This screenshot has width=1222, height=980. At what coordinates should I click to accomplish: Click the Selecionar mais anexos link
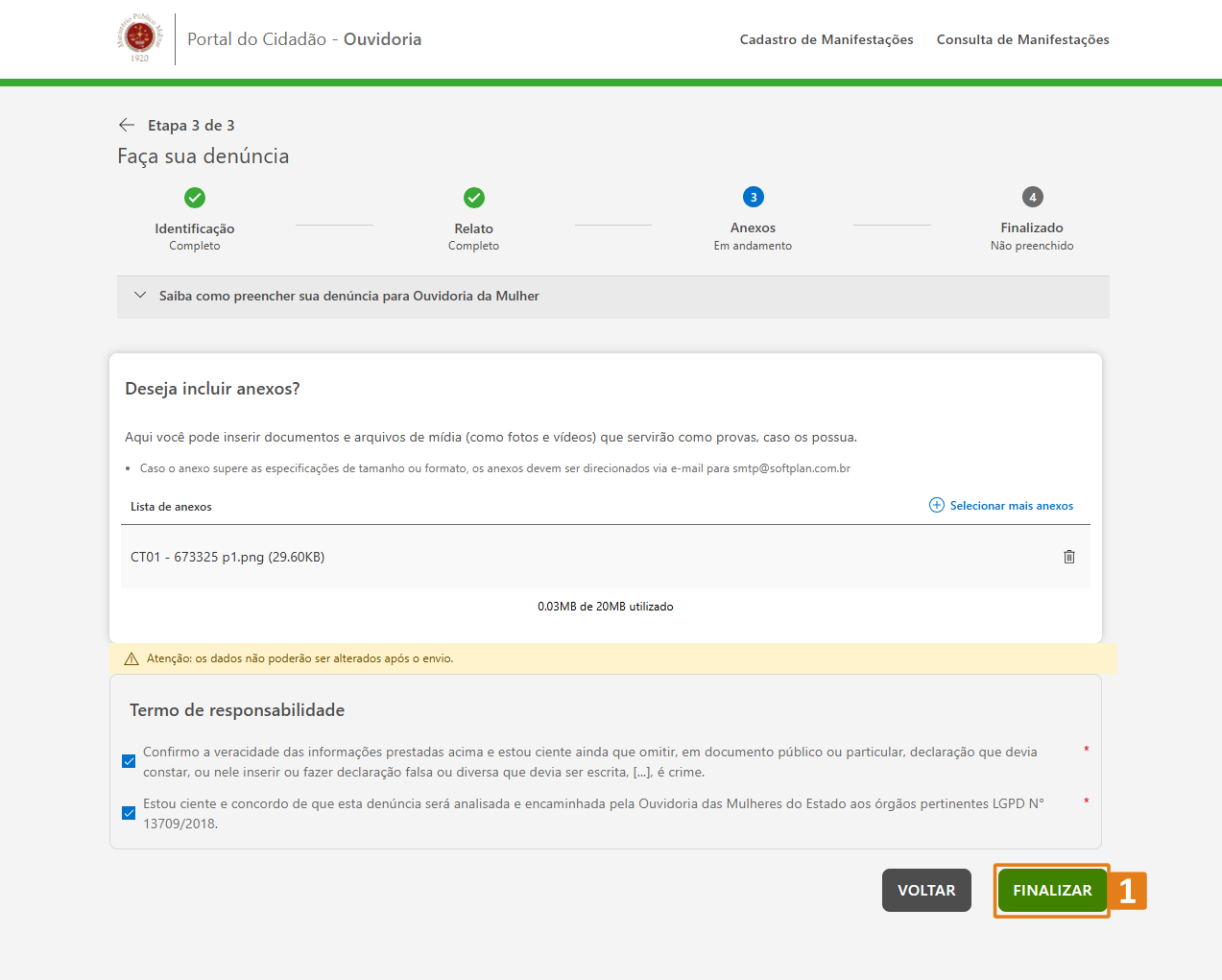click(1012, 506)
